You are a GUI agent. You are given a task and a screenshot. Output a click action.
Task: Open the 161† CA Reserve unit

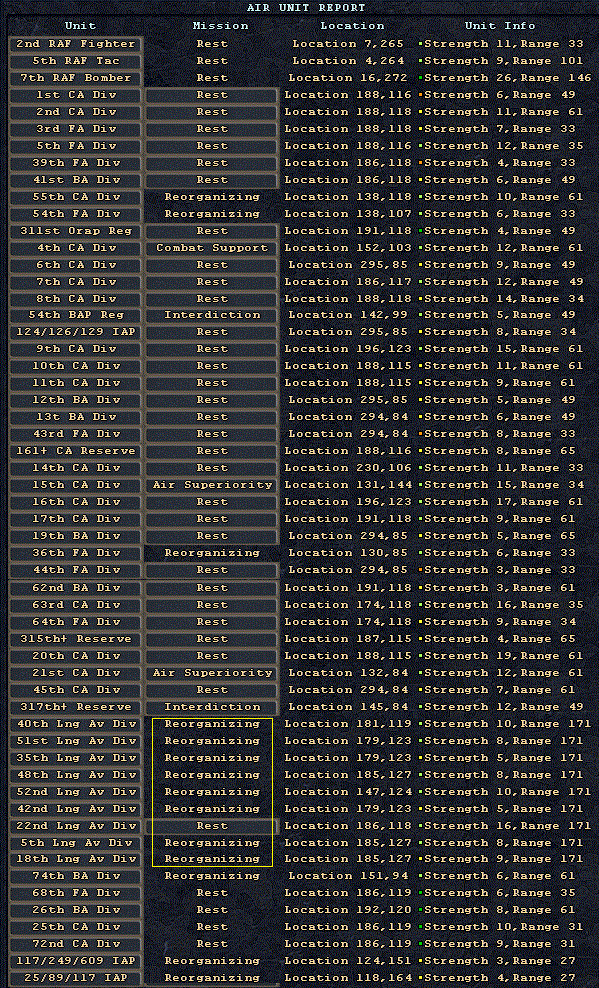pos(76,451)
